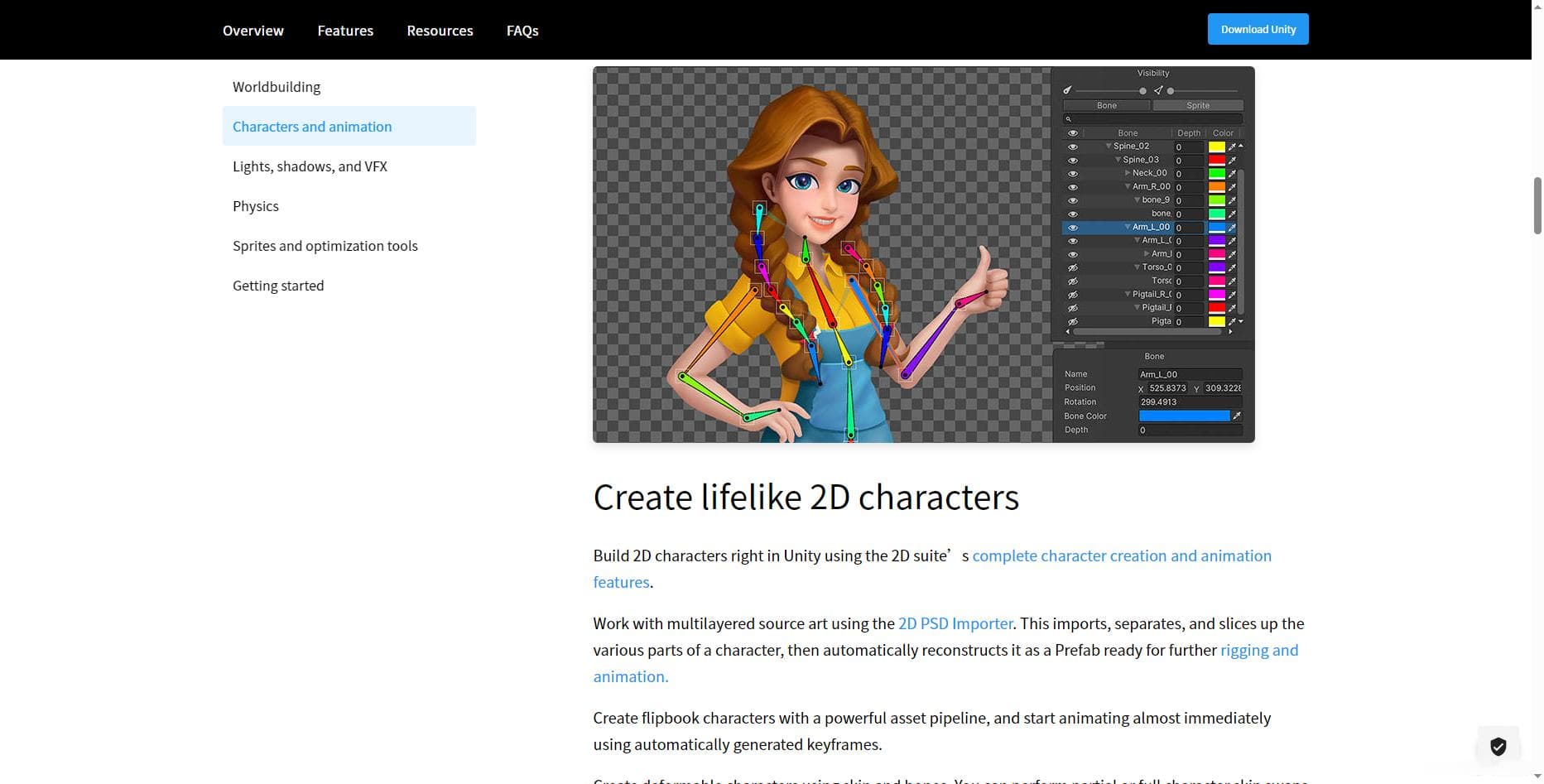Jump to the Getting started section
The width and height of the screenshot is (1544, 784).
point(278,286)
